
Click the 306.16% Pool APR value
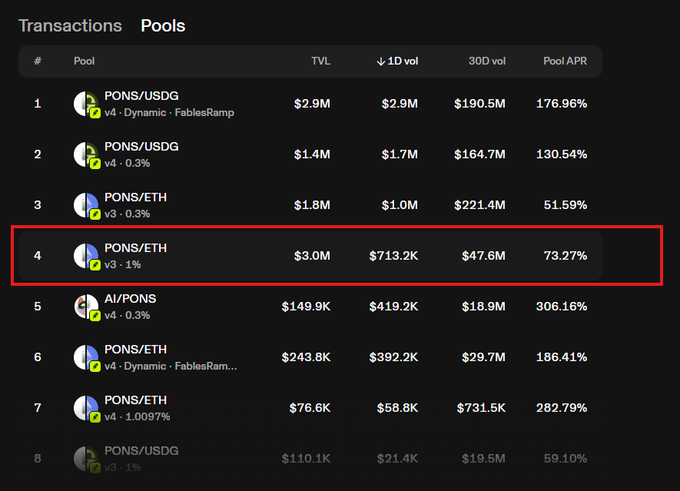[562, 307]
